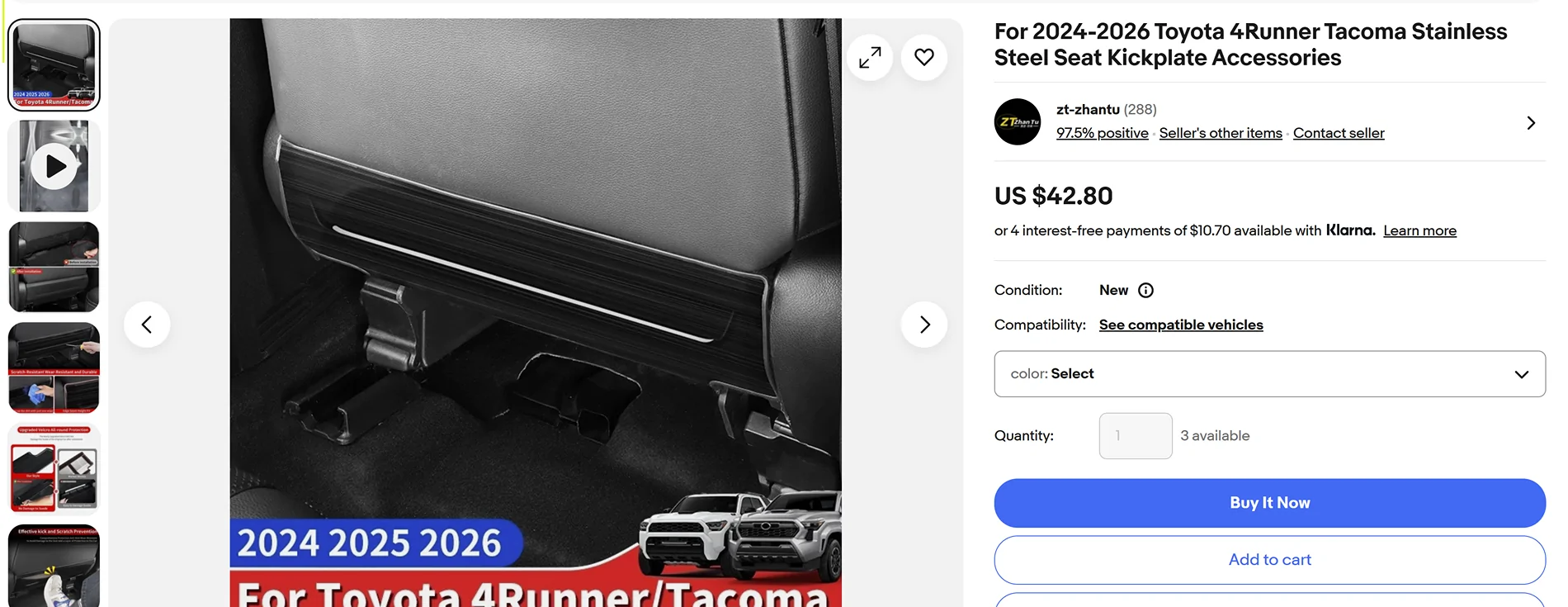Viewport: 1568px width, 607px height.
Task: Show the previous product image
Action: click(x=147, y=325)
